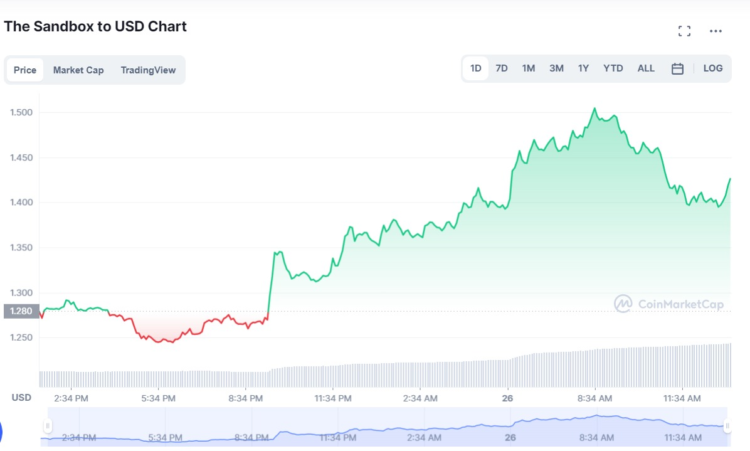Switch to the TradingView tab
The width and height of the screenshot is (750, 451).
[148, 70]
